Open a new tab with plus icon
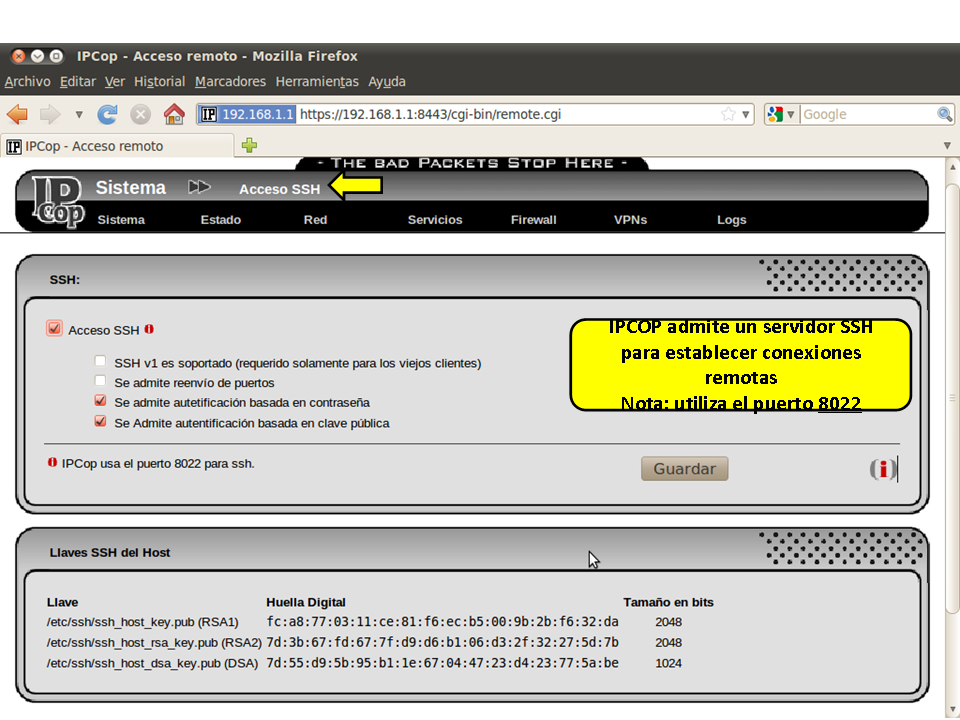The height and width of the screenshot is (720, 960). click(250, 146)
